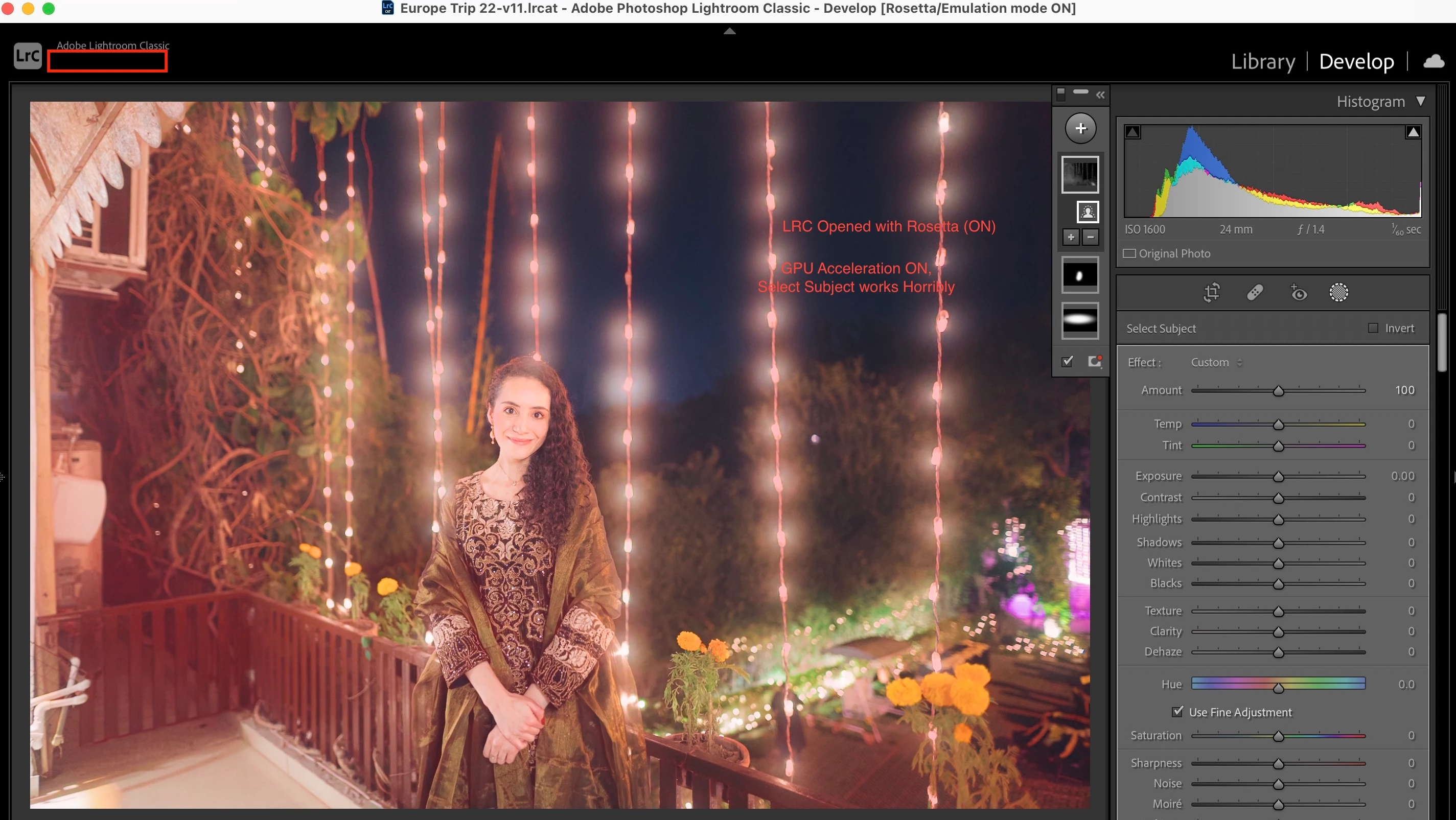Select the Healing bandage tool
Screen dimensions: 1456x820
[x=1254, y=293]
